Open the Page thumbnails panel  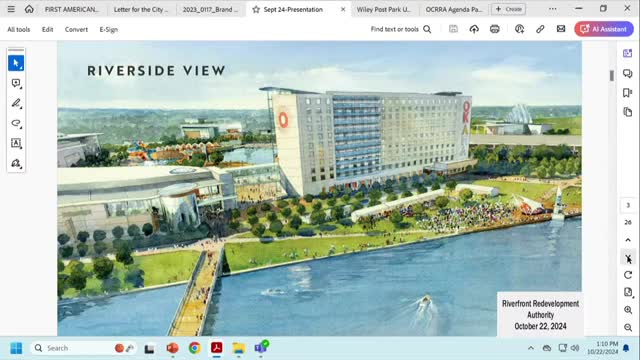tap(627, 112)
